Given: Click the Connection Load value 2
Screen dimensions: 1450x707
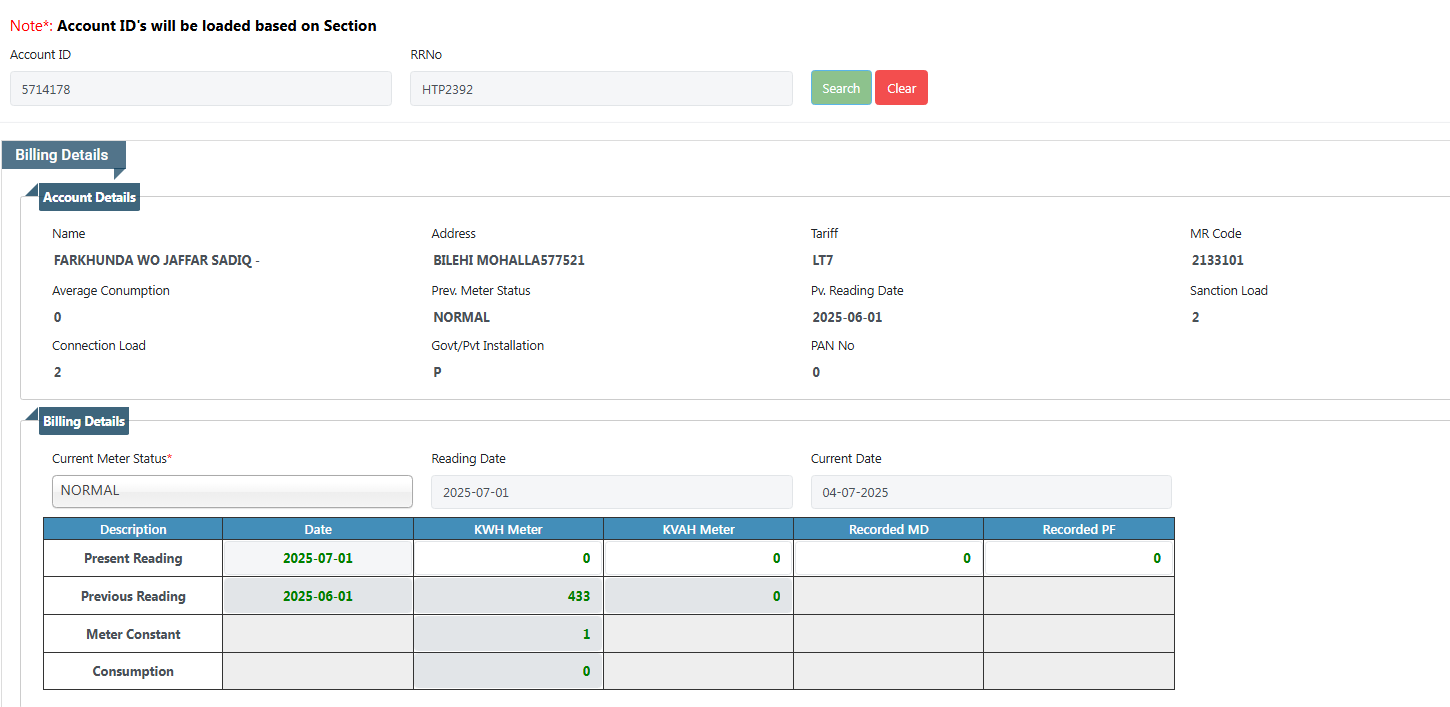Looking at the screenshot, I should [x=58, y=372].
